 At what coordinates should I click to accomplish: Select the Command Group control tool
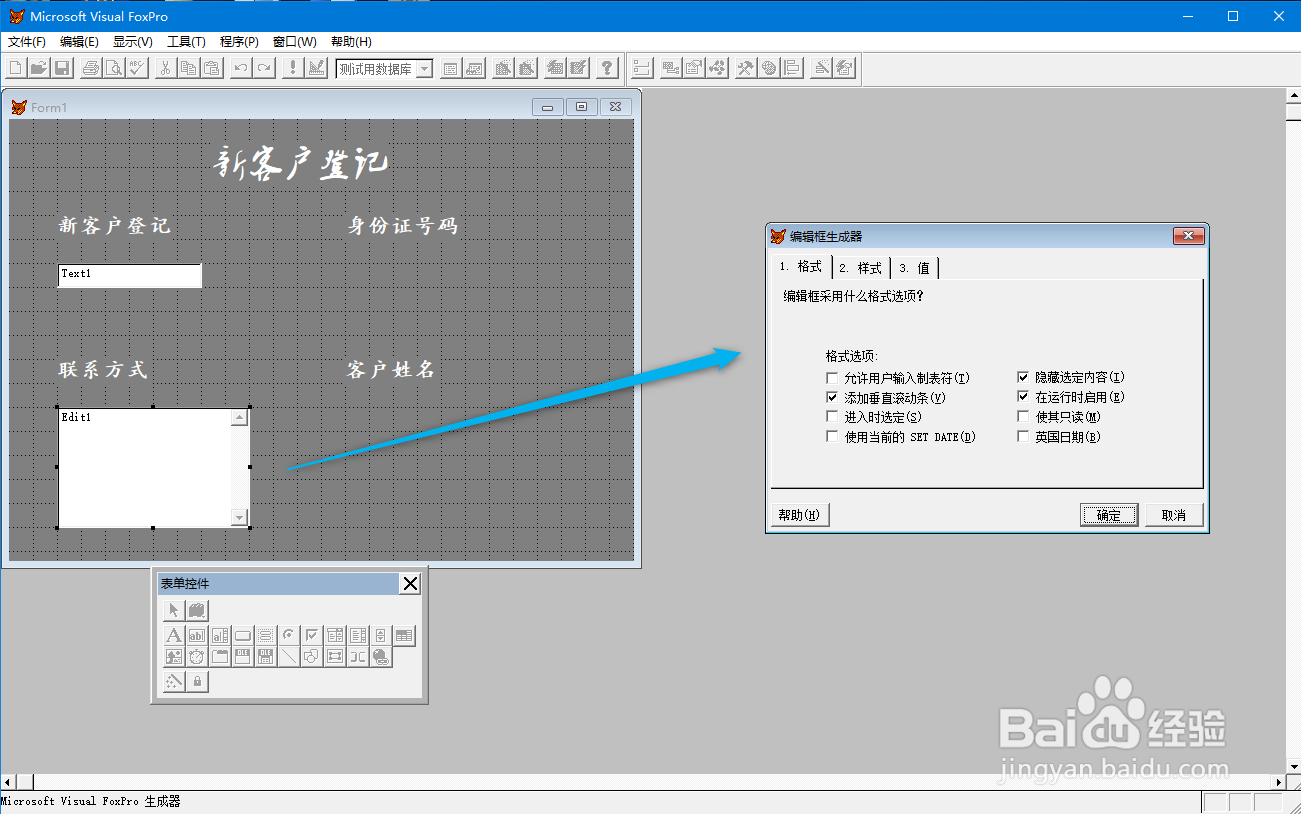[266, 635]
